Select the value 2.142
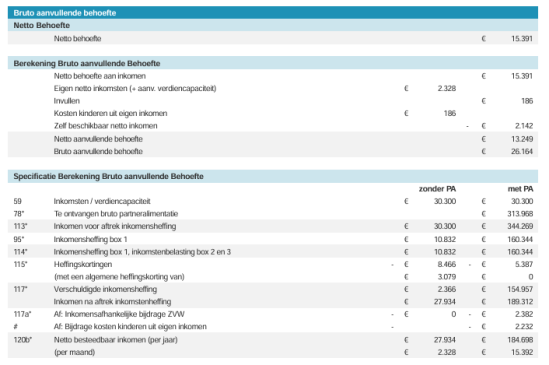The image size is (549, 365). click(524, 126)
